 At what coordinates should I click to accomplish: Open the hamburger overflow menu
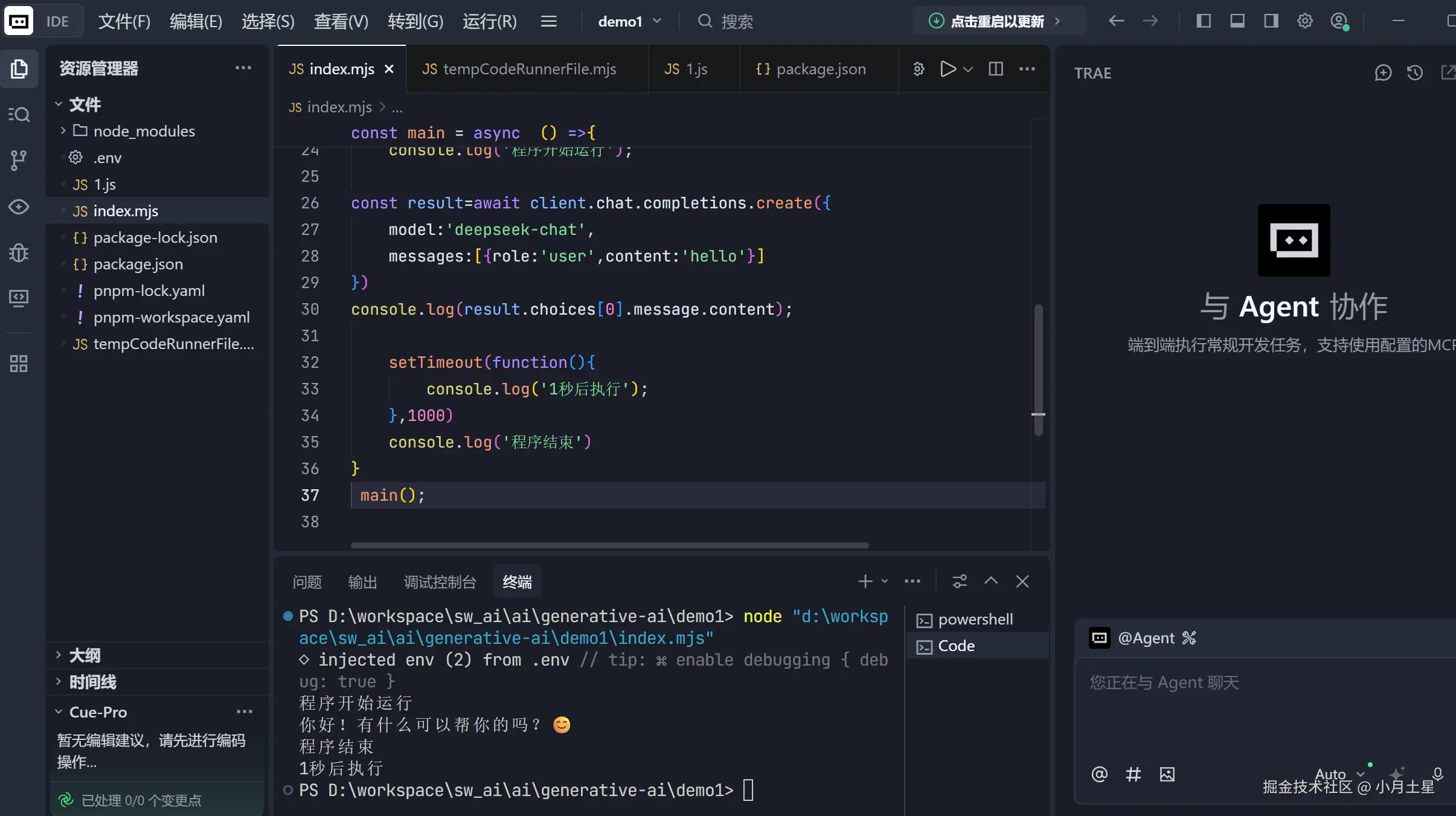tap(548, 22)
